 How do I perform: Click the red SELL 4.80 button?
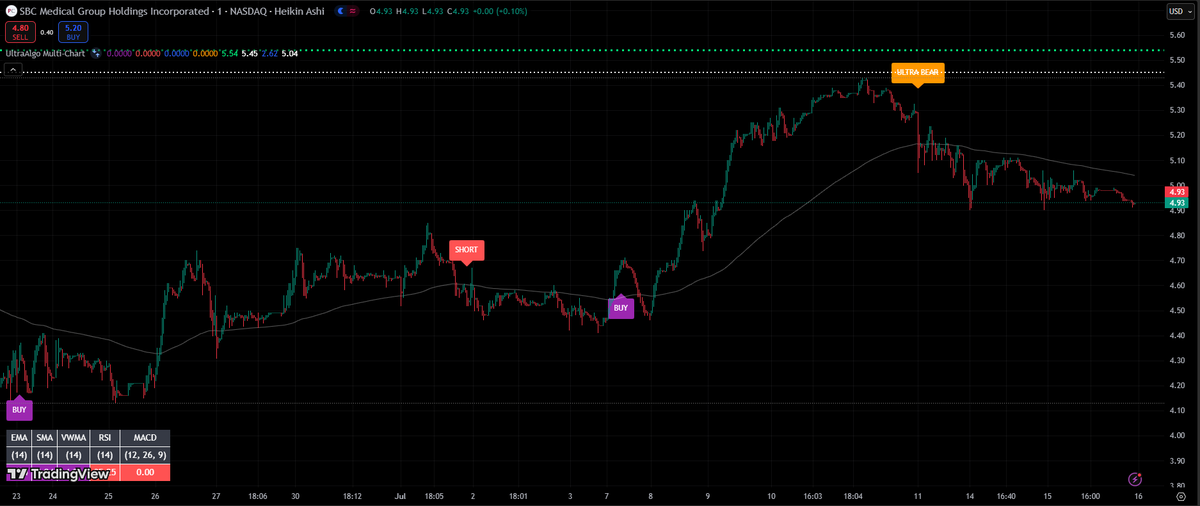(19, 32)
